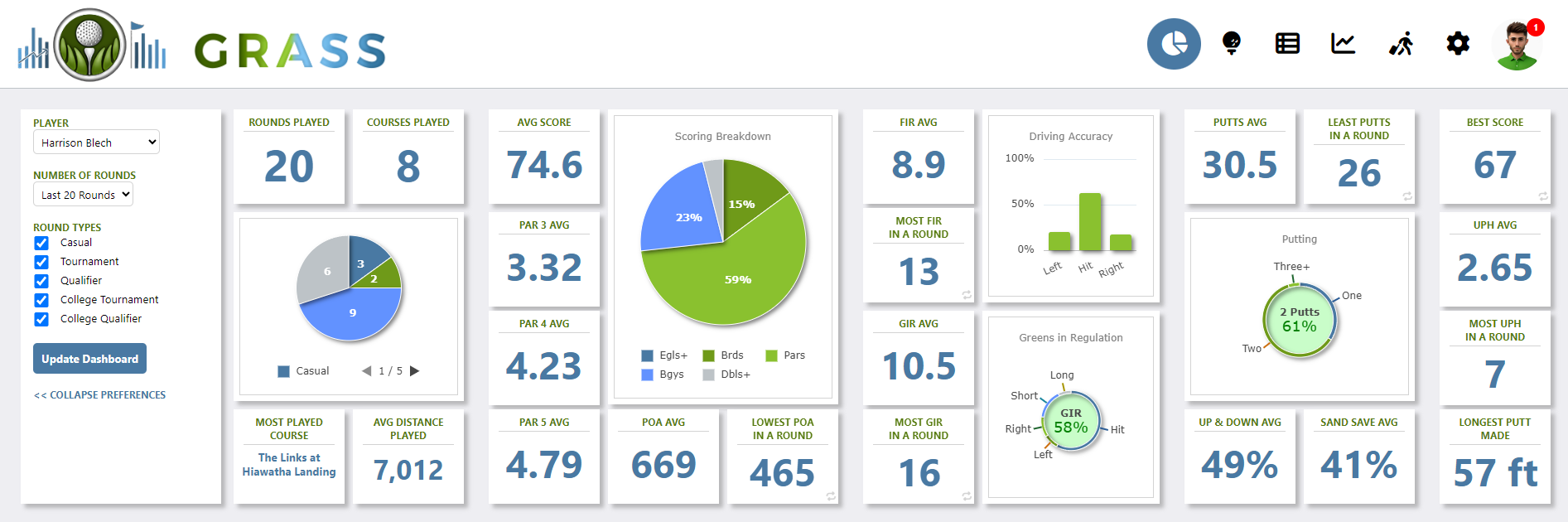Open the pie chart dashboard view

point(1173,44)
